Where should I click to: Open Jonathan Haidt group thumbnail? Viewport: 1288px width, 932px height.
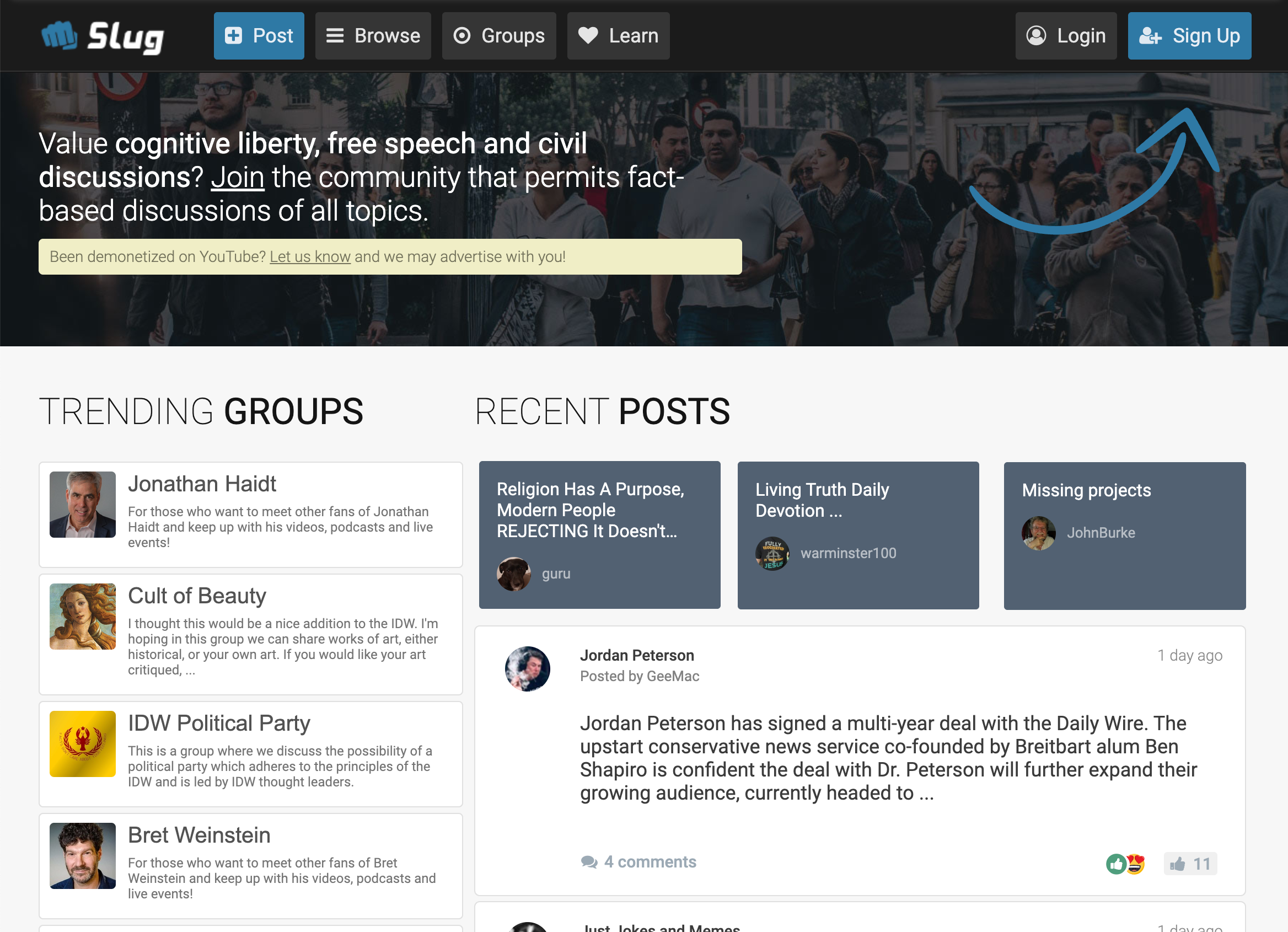point(82,505)
